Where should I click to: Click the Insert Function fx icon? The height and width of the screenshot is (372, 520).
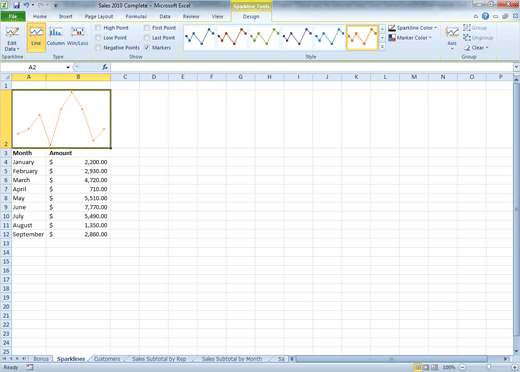(105, 67)
